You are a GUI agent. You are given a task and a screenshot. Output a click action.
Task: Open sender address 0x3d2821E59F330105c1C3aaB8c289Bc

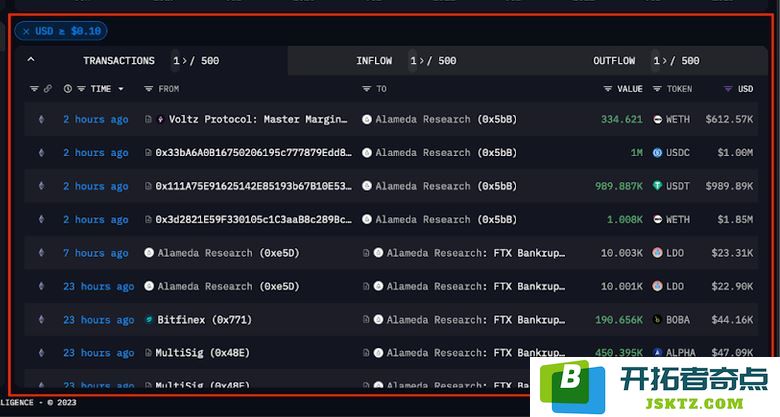click(253, 219)
